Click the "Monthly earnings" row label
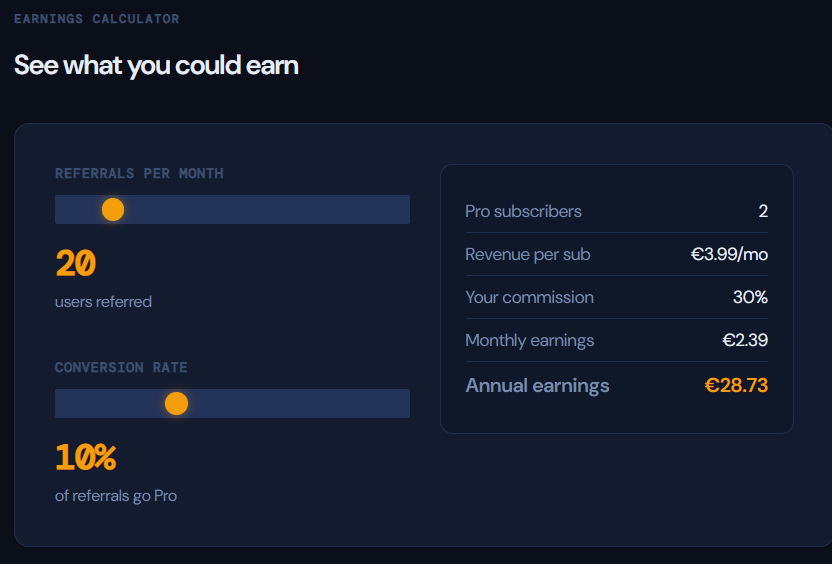The width and height of the screenshot is (832, 564). (529, 340)
